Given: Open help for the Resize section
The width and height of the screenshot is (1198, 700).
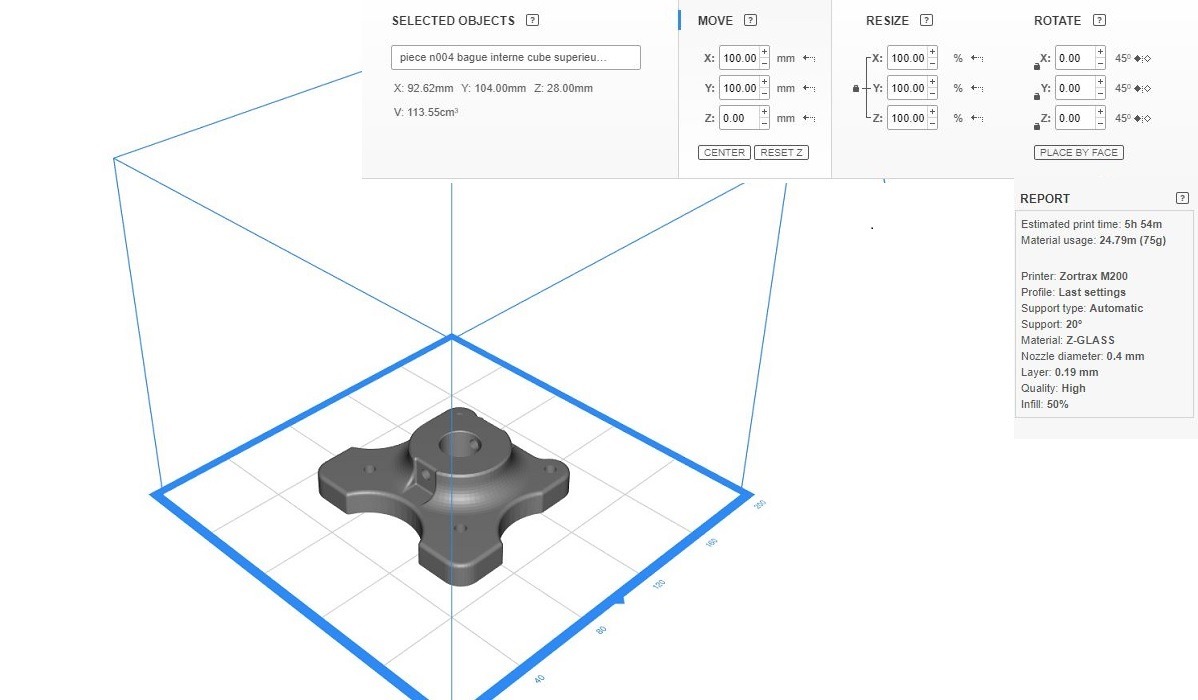Looking at the screenshot, I should 926,21.
